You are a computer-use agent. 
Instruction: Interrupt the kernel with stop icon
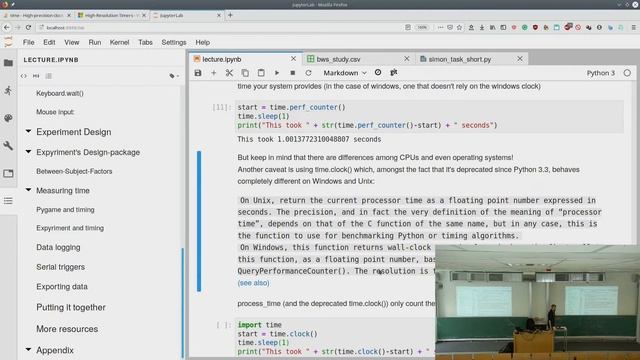click(x=293, y=73)
